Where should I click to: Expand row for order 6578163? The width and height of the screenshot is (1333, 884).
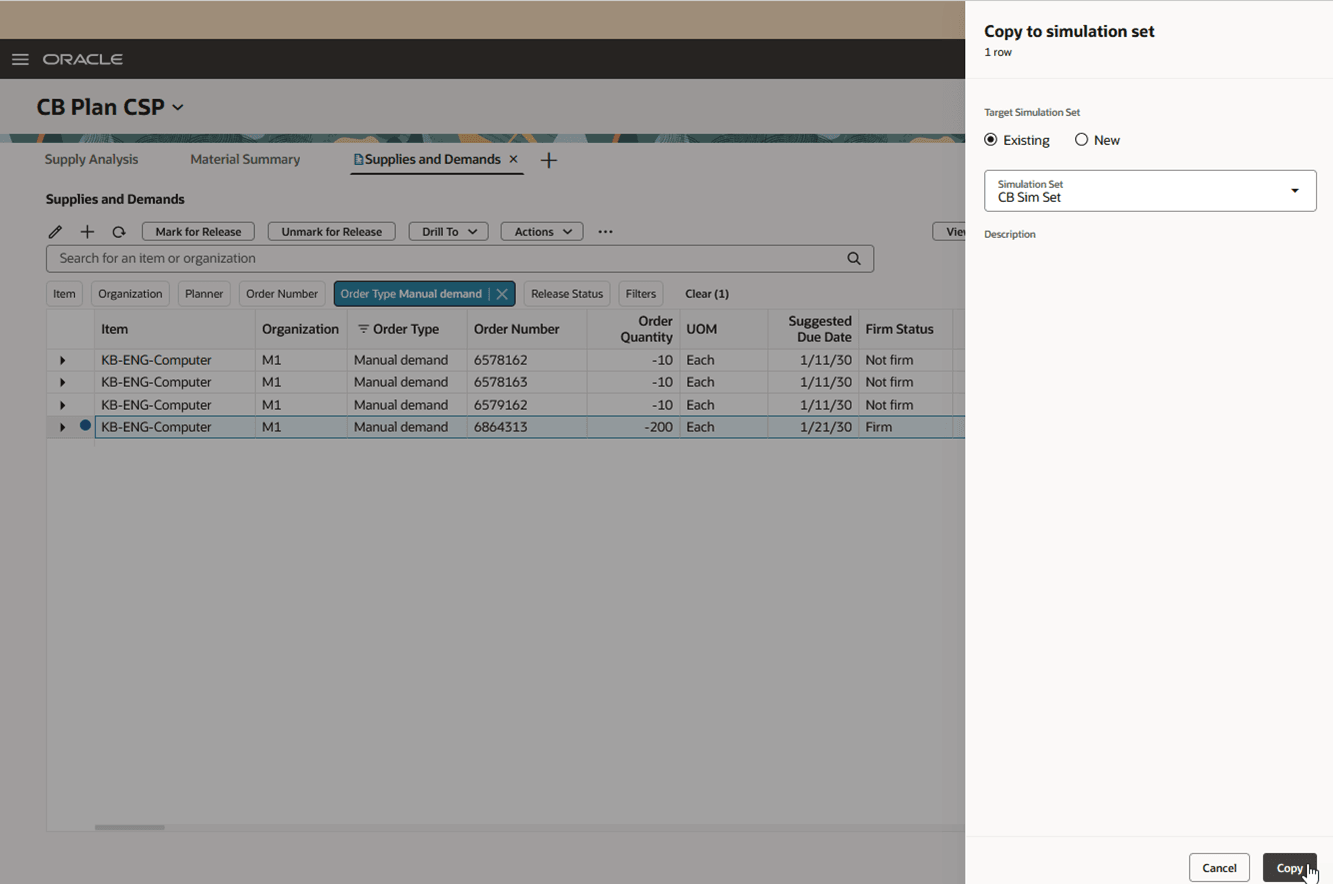(62, 382)
